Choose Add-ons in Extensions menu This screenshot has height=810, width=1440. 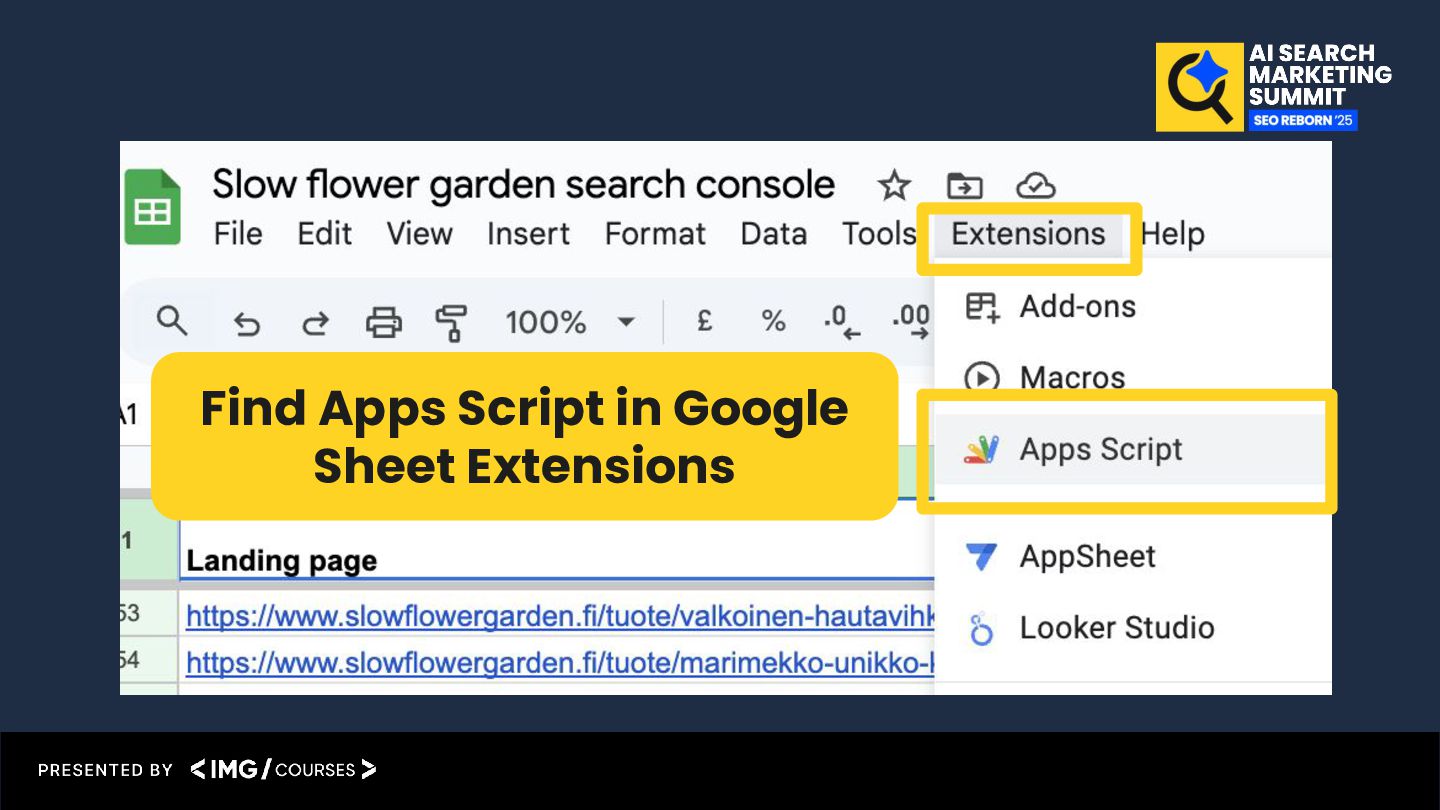(x=1077, y=306)
